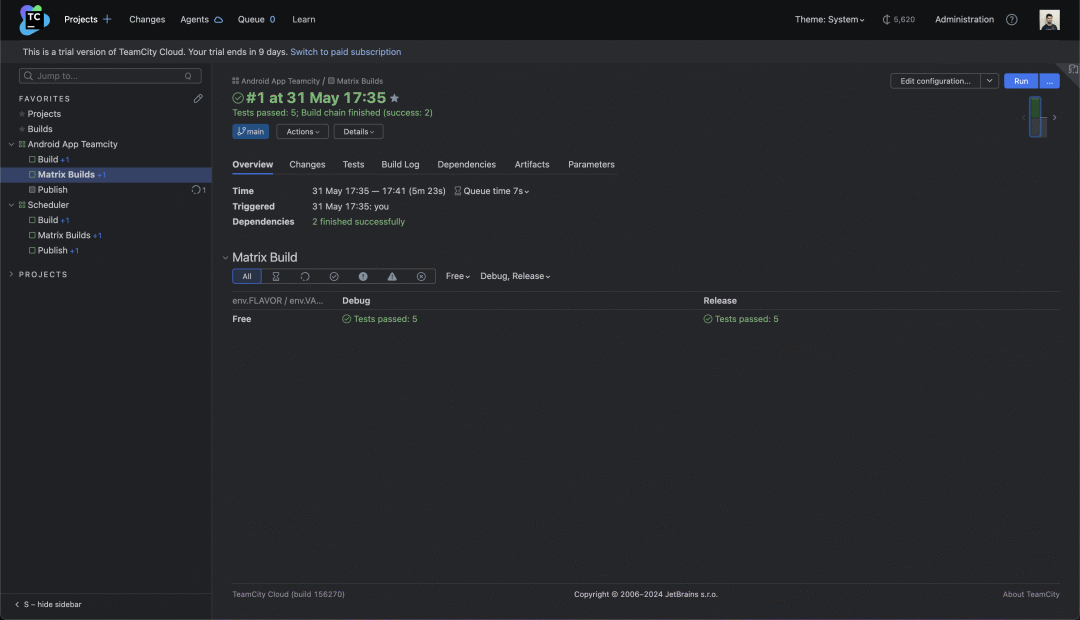Screen dimensions: 1080x620
Task: Filter matrix builds by queued hourglass icon
Action: pos(276,276)
